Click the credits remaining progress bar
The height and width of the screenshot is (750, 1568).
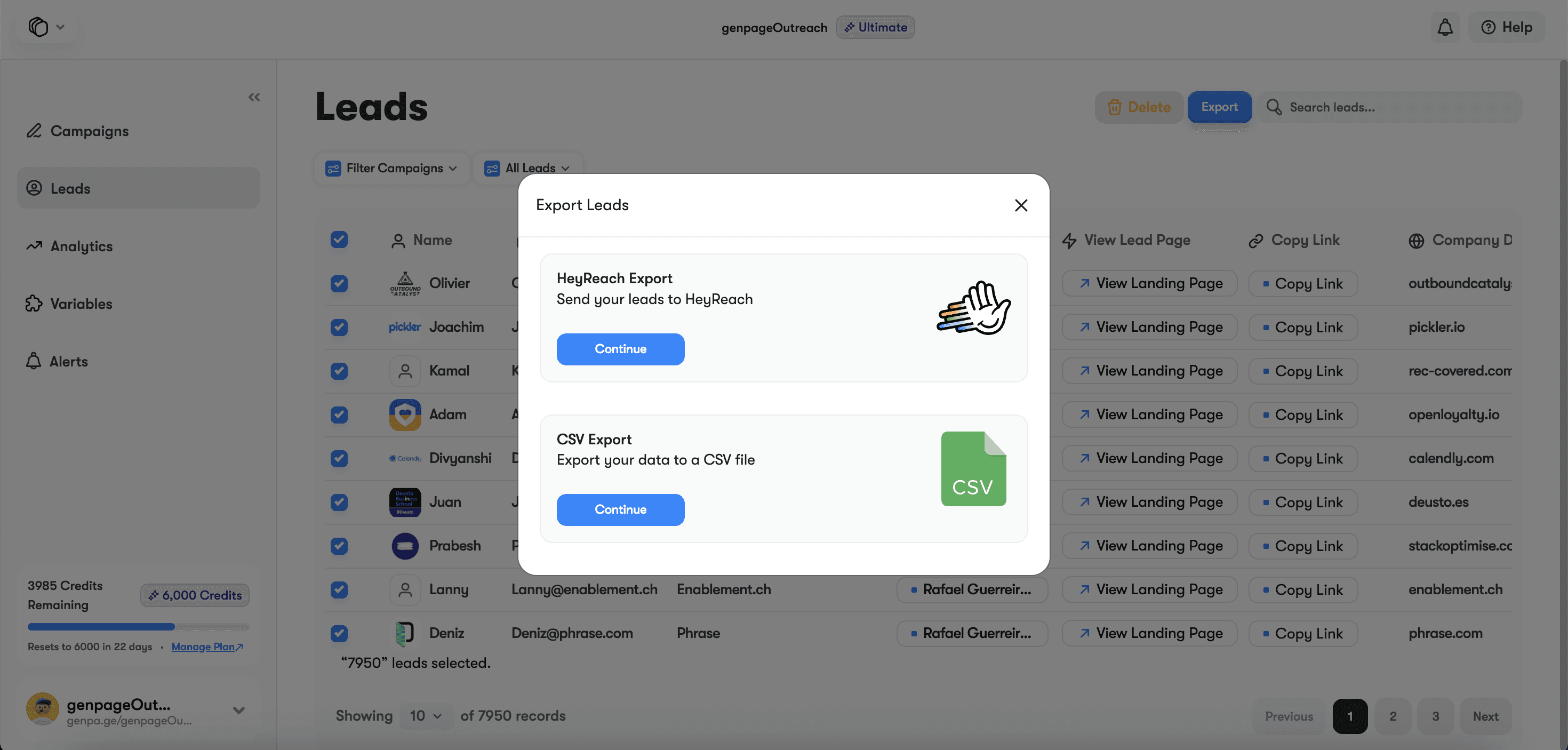pos(138,626)
